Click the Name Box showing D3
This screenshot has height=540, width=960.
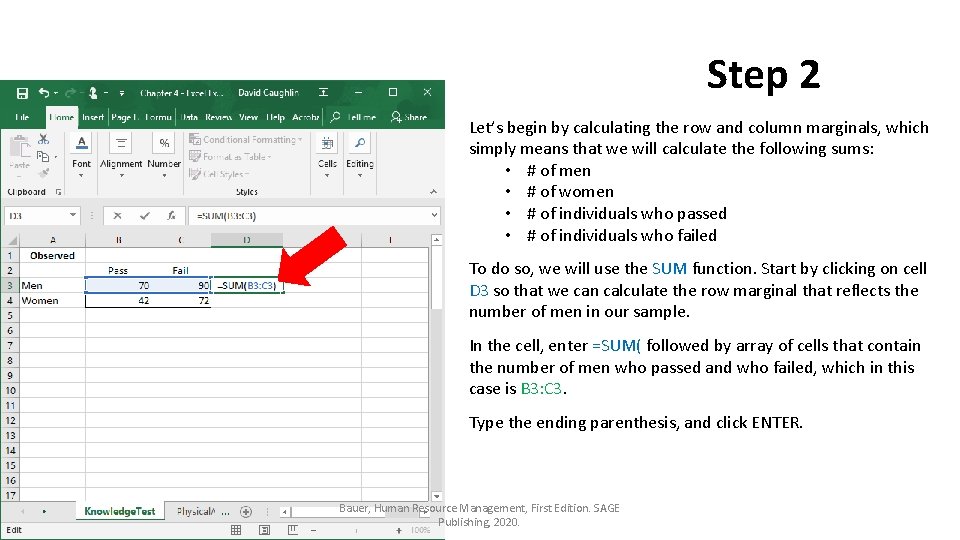(x=36, y=216)
